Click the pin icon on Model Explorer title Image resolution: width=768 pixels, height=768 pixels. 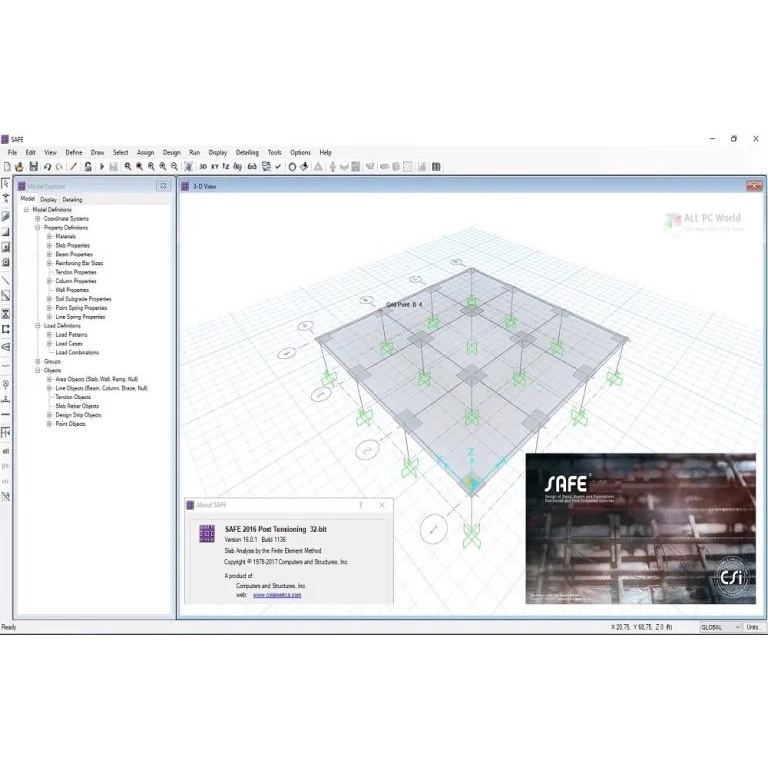[163, 186]
